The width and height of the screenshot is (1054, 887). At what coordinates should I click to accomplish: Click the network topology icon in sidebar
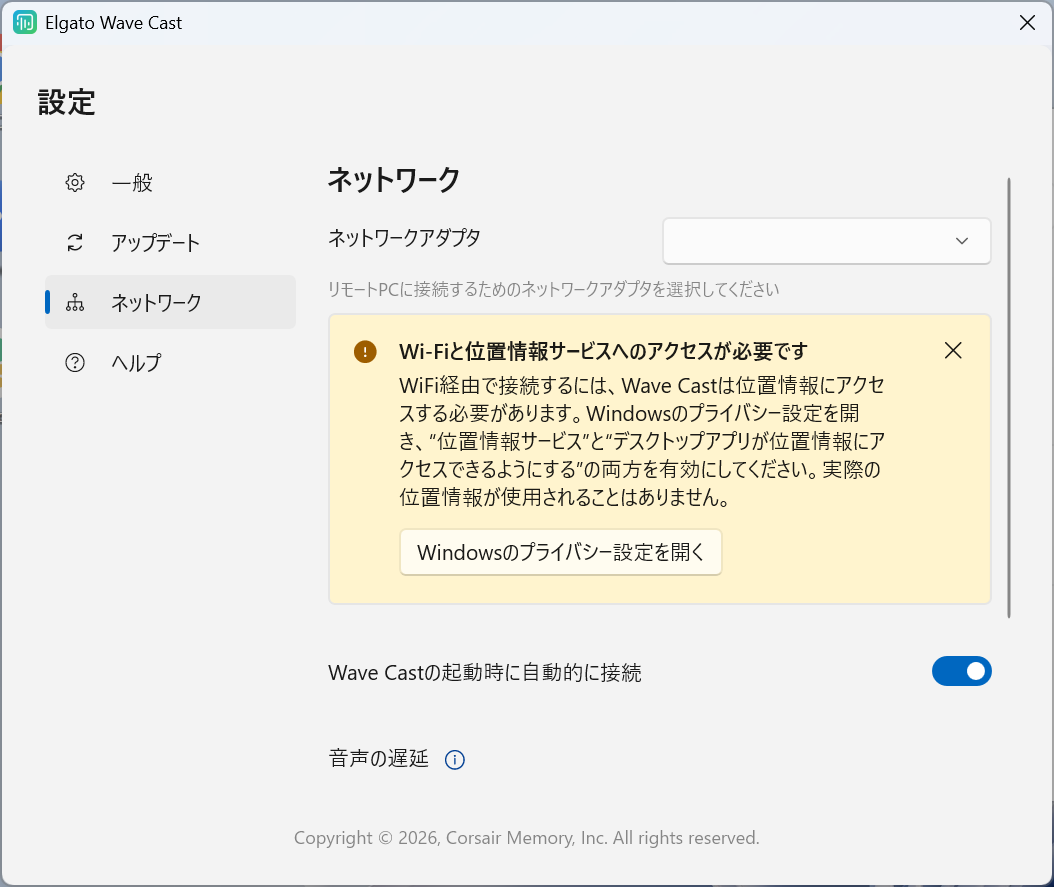click(75, 302)
